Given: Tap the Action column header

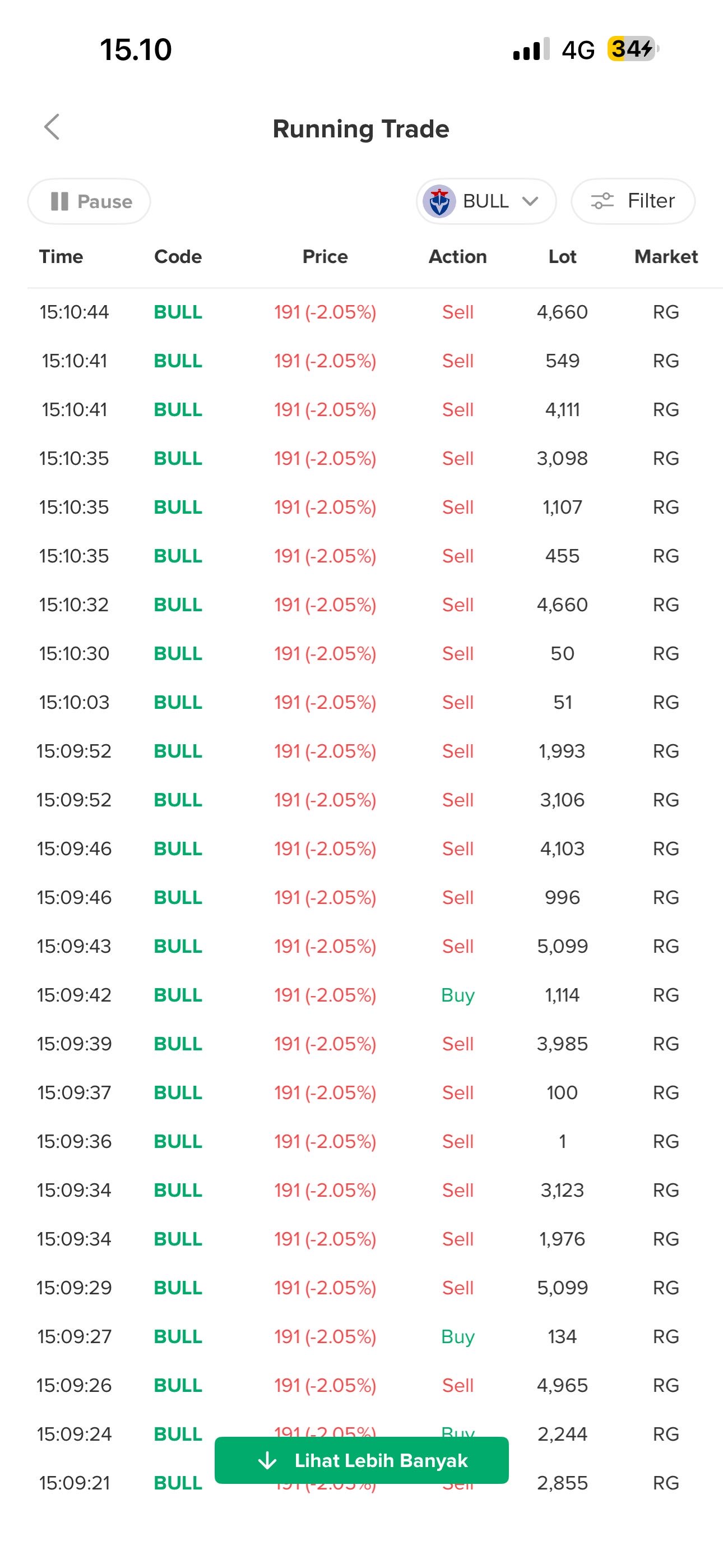Looking at the screenshot, I should pos(458,257).
